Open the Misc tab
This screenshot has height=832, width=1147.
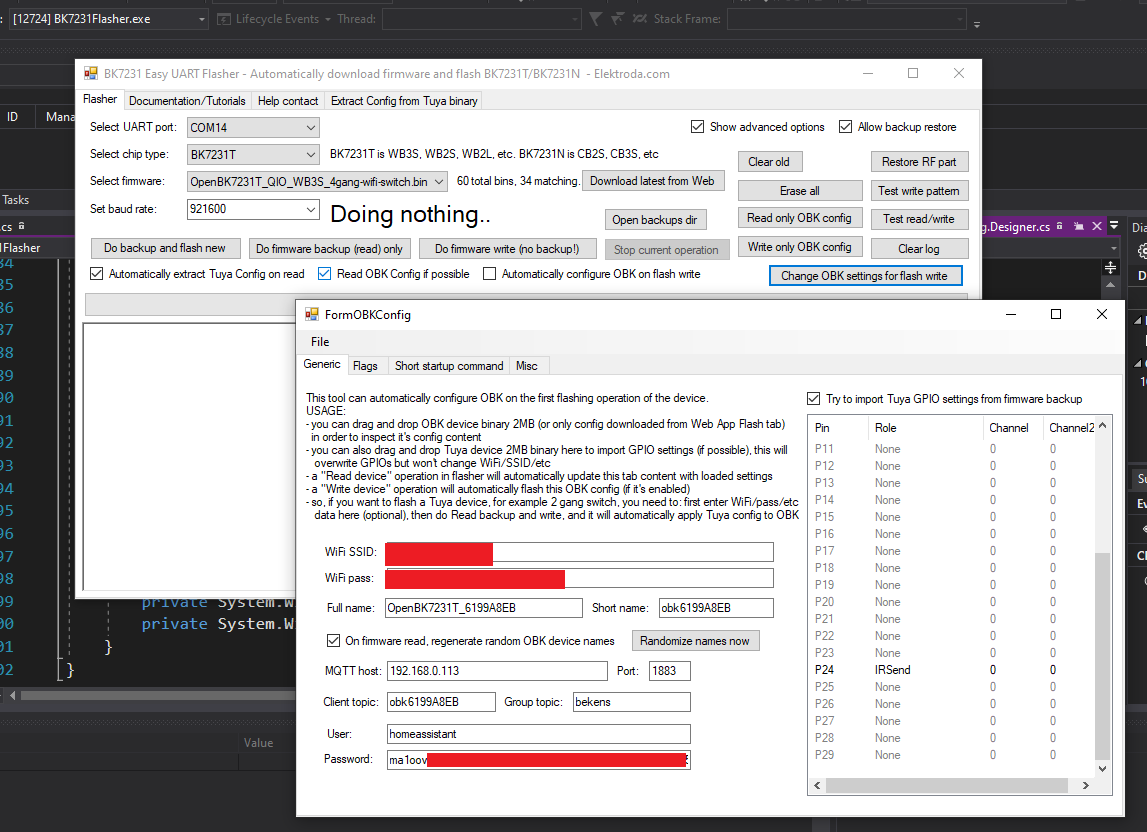pos(527,366)
